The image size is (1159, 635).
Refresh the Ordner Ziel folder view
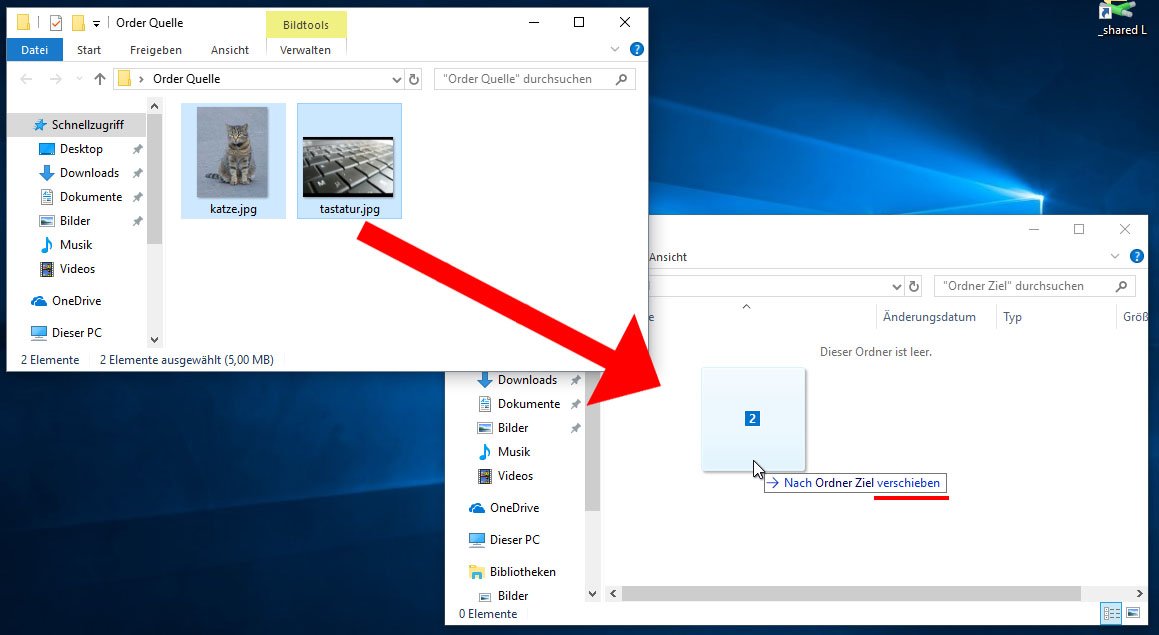tap(913, 286)
